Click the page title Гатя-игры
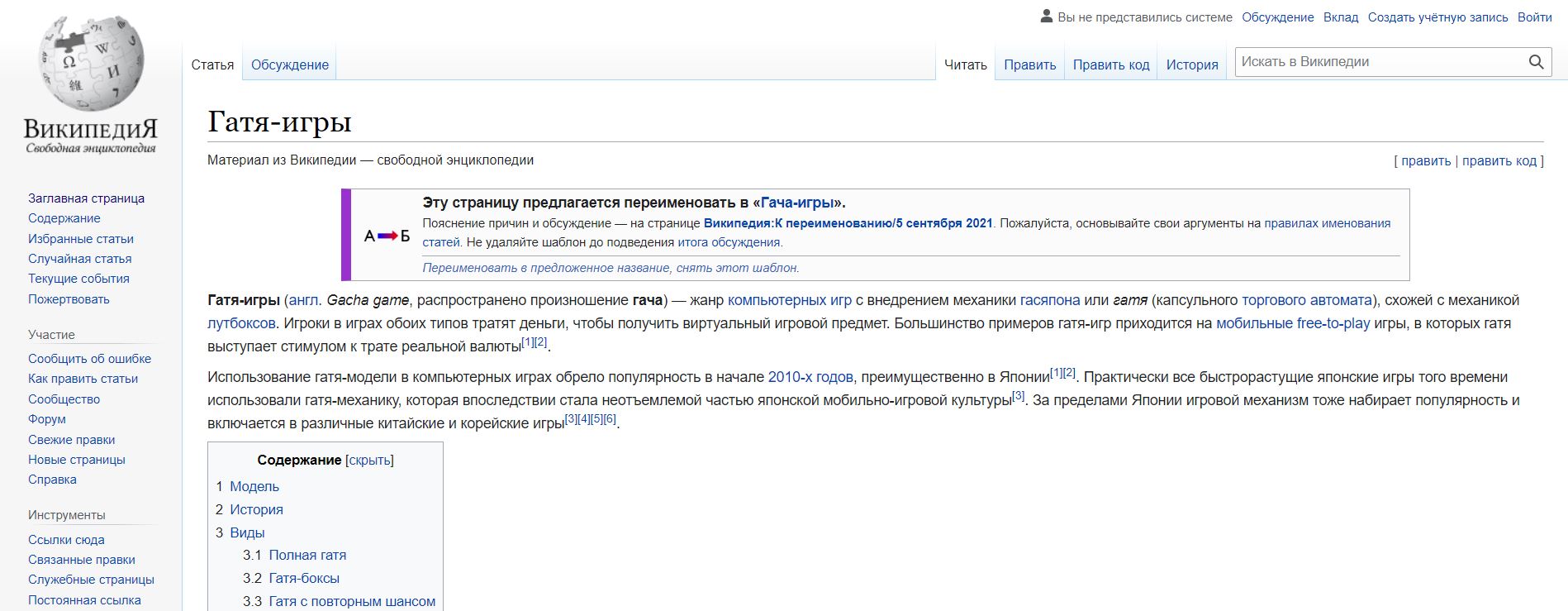Image resolution: width=1568 pixels, height=611 pixels. tap(279, 122)
